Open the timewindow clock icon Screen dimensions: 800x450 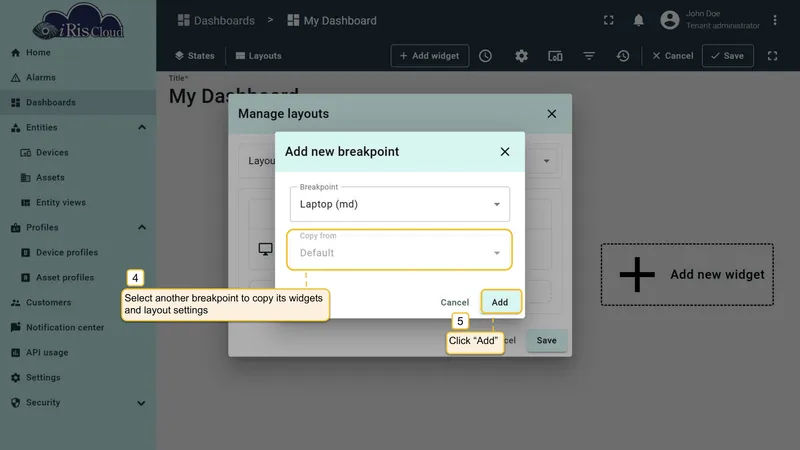click(485, 56)
